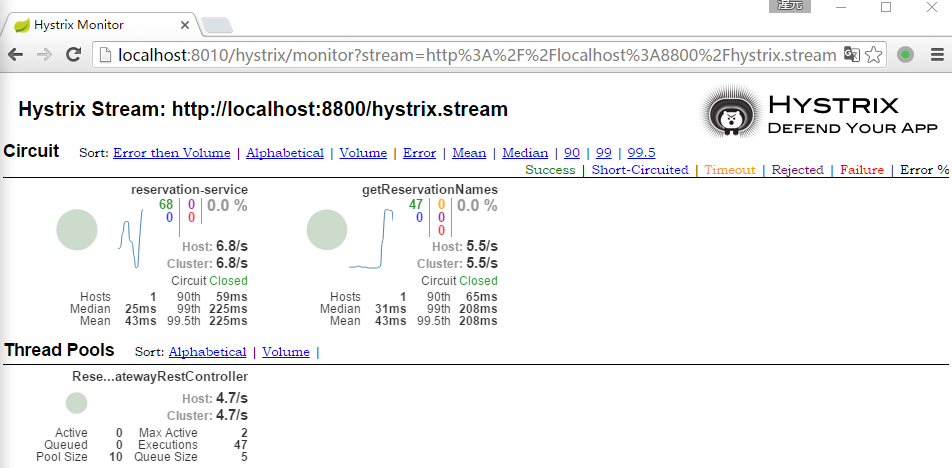The height and width of the screenshot is (468, 952).
Task: Click thread pool Host rate 4.7/s
Action: pos(231,399)
